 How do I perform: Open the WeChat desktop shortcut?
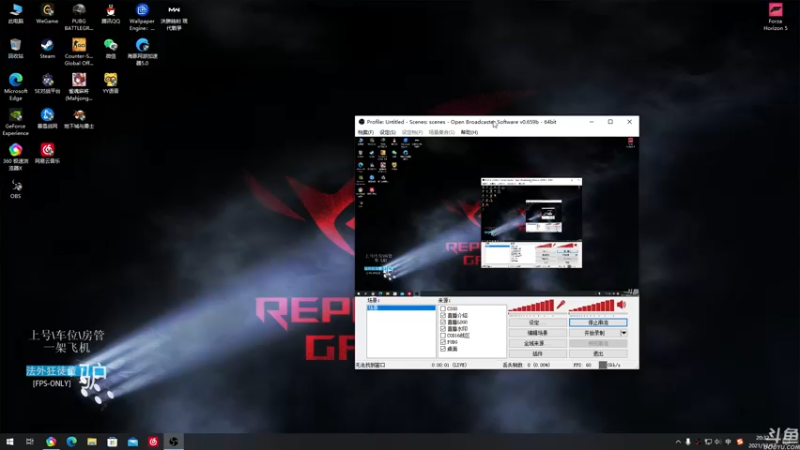point(110,49)
